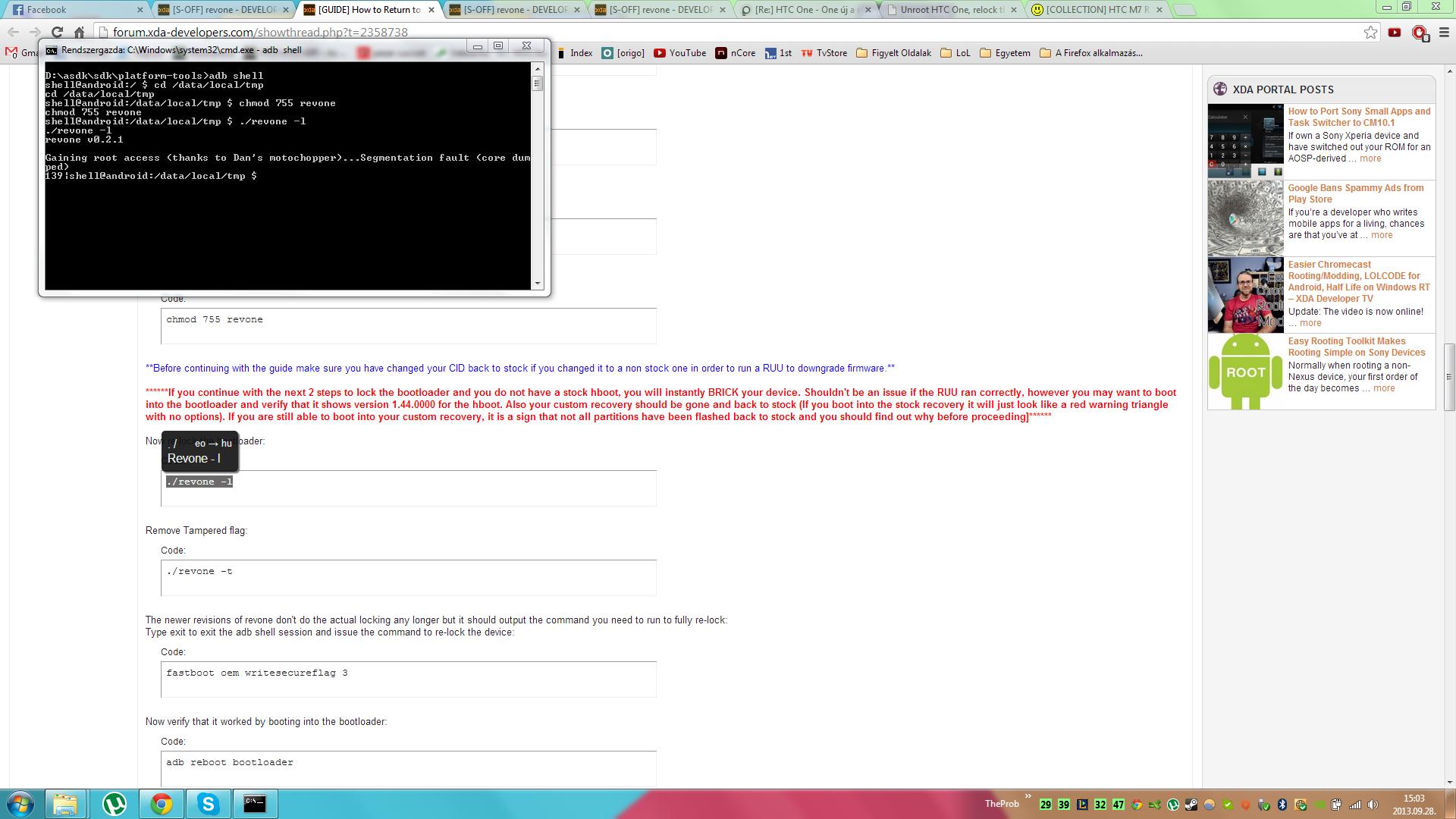
Task: Open the [origo] bookmark
Action: pyautogui.click(x=623, y=53)
